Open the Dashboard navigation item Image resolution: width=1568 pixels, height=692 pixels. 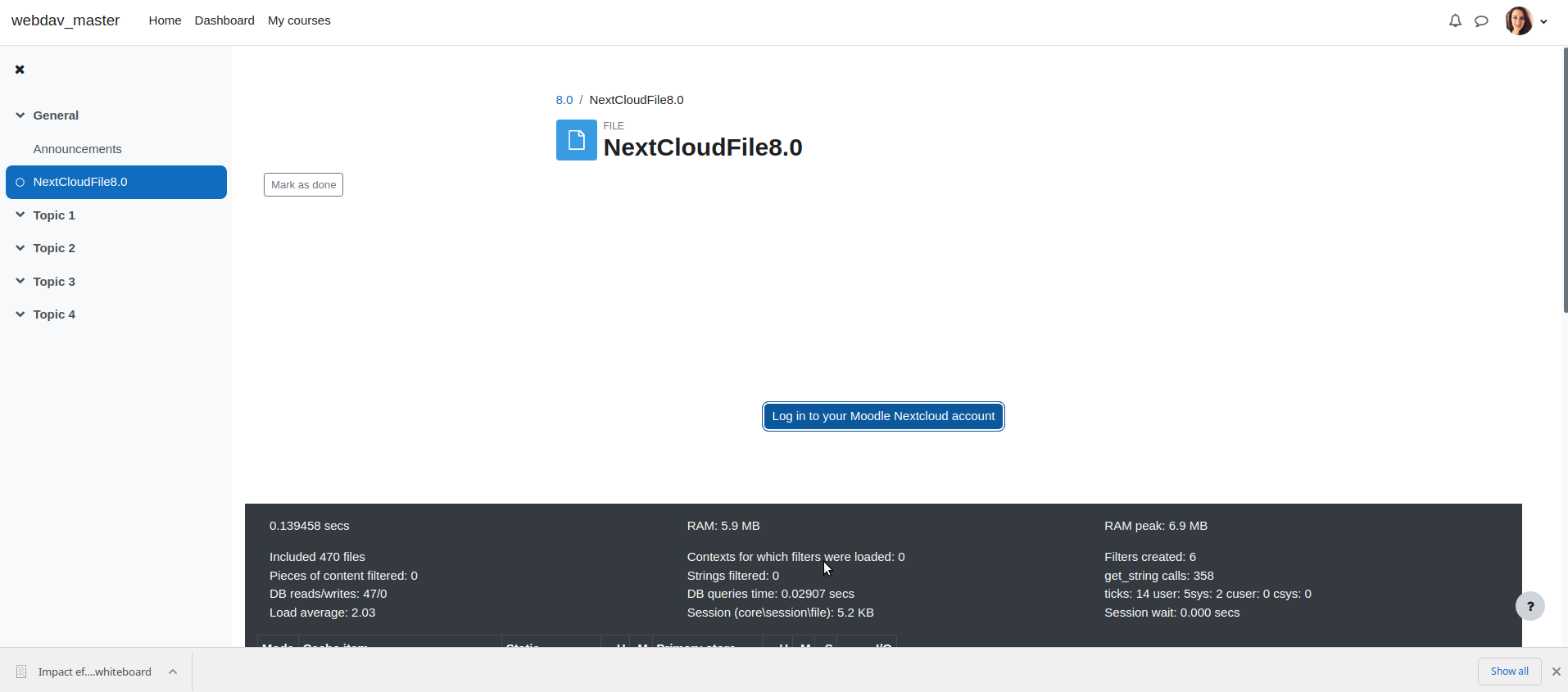click(x=224, y=20)
